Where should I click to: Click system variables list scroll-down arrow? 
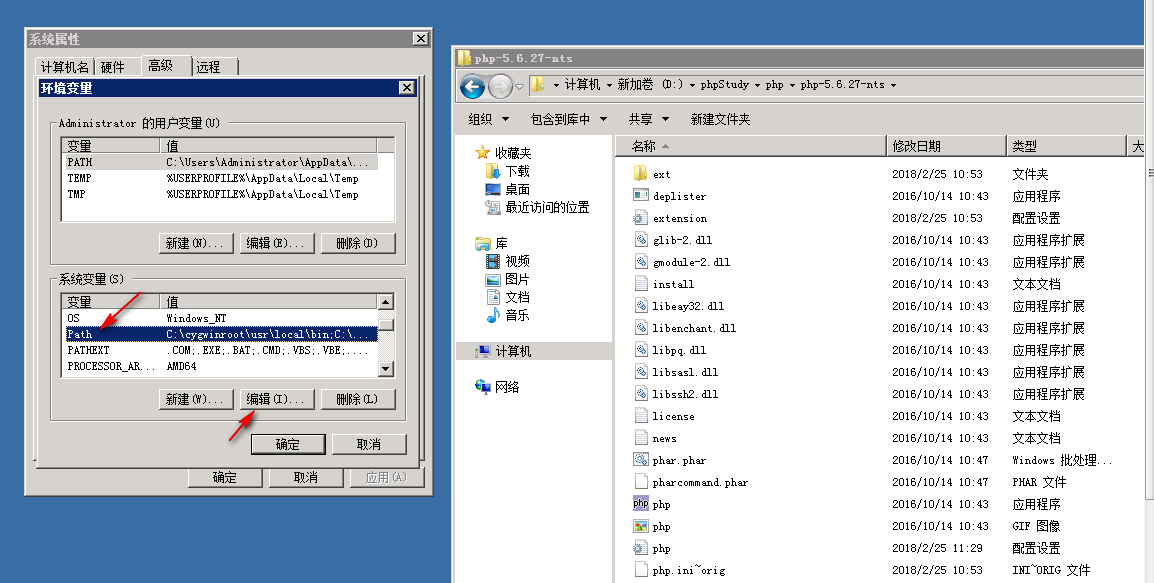point(386,369)
